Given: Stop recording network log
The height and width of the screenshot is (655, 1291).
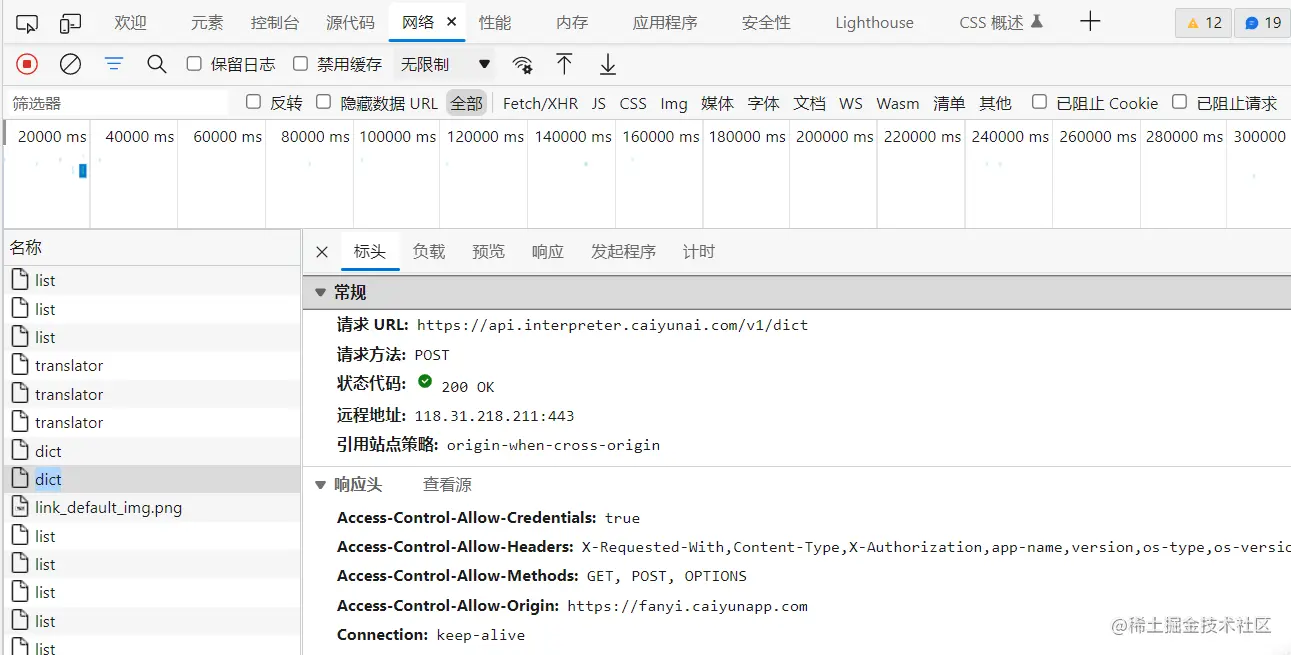Looking at the screenshot, I should coord(27,64).
